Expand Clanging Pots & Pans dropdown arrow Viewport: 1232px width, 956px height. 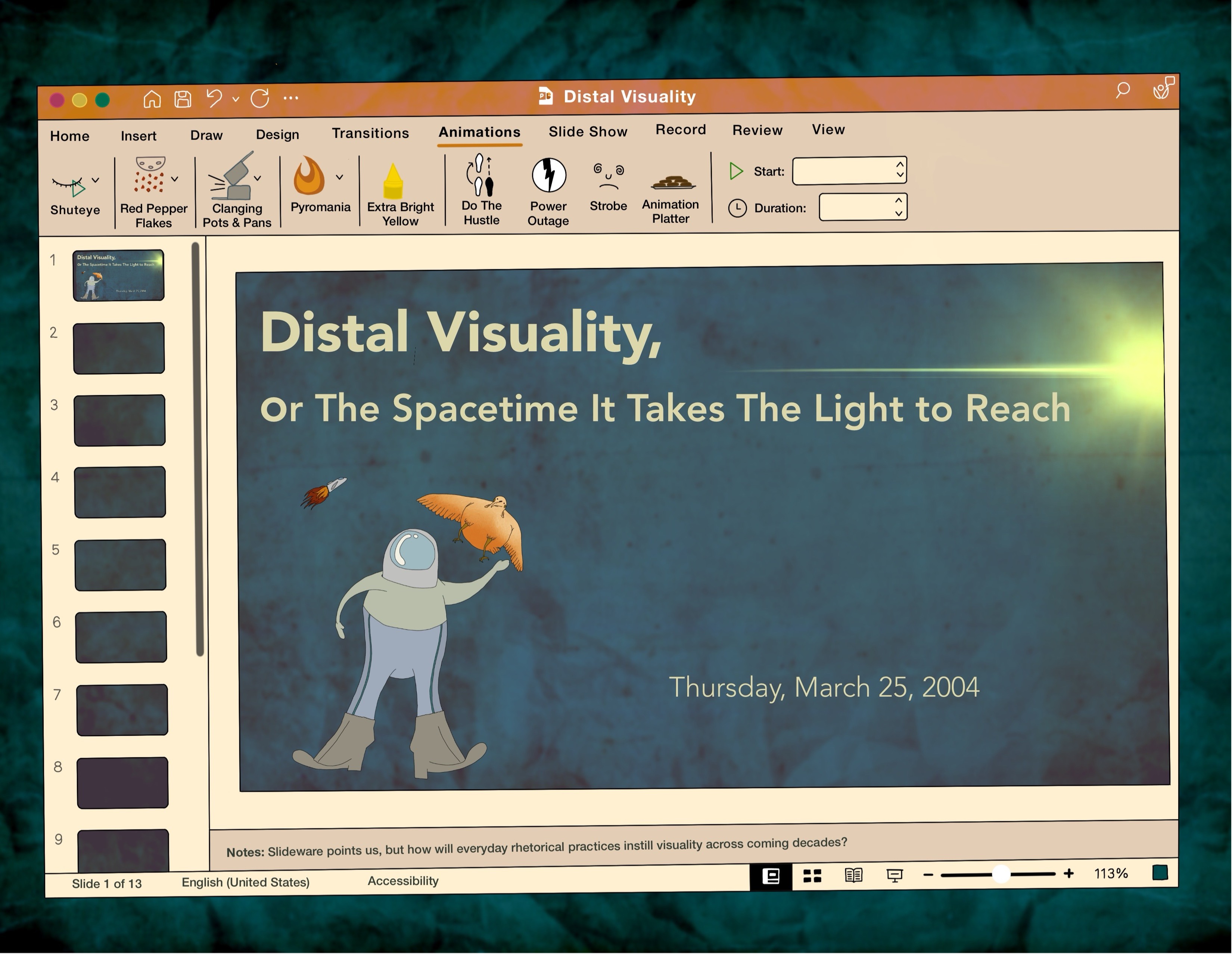pyautogui.click(x=257, y=179)
